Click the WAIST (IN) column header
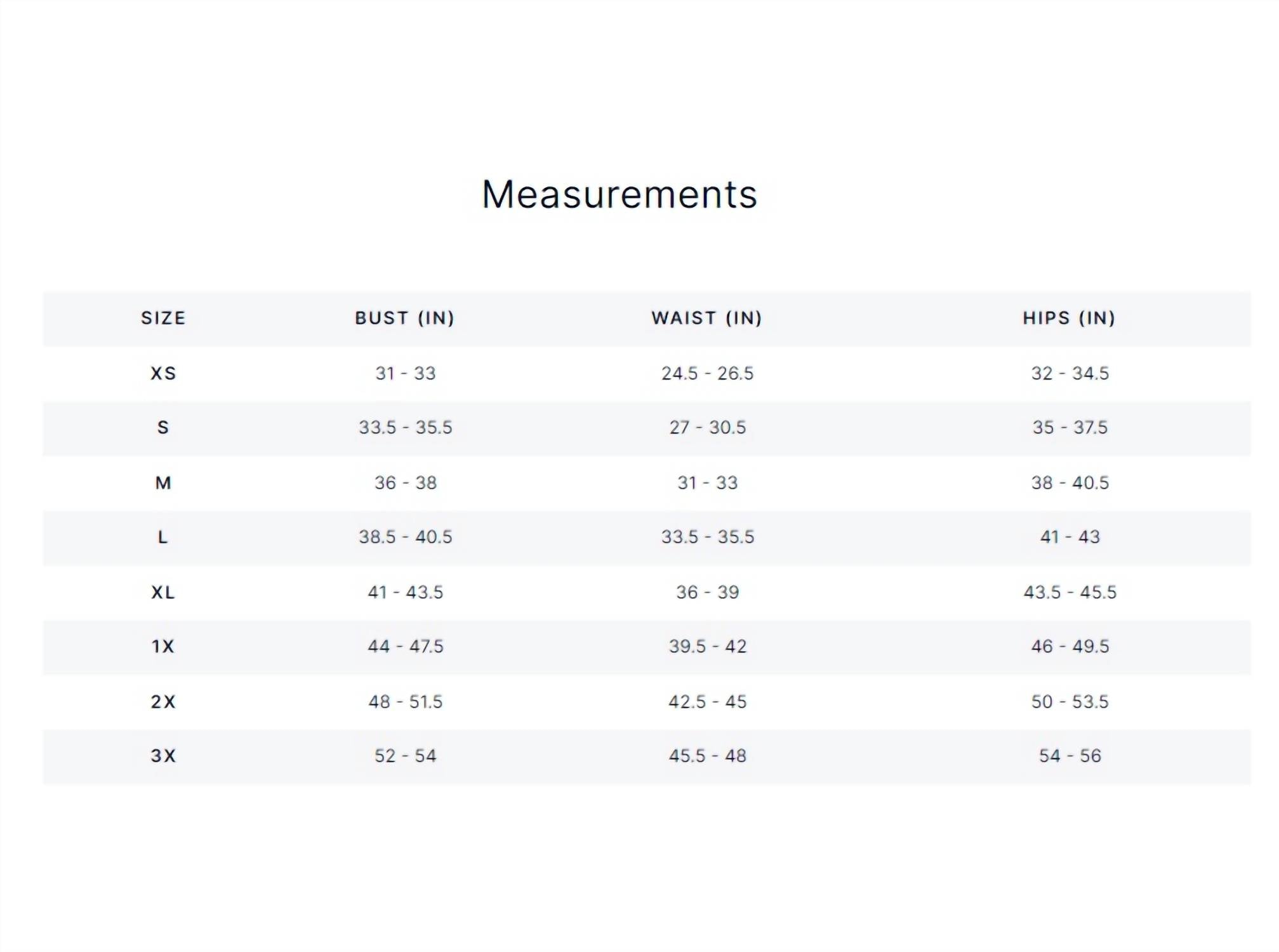This screenshot has width=1279, height=952. pos(706,318)
